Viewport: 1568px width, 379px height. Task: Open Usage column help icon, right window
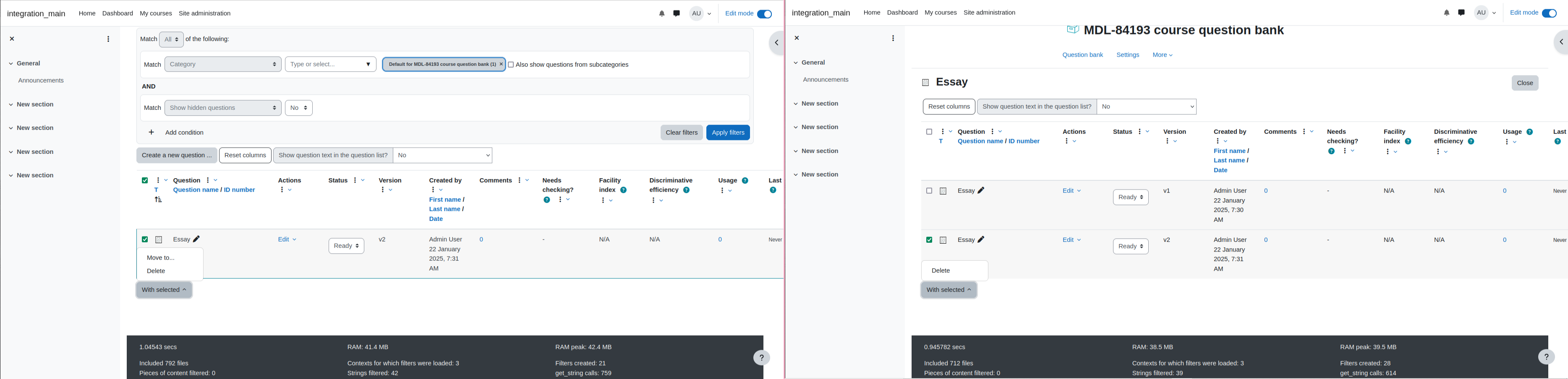tap(1530, 132)
